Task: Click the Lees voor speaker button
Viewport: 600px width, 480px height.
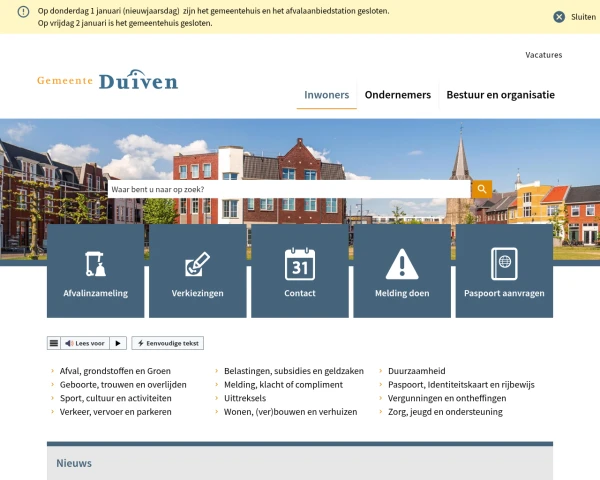Action: [84, 343]
